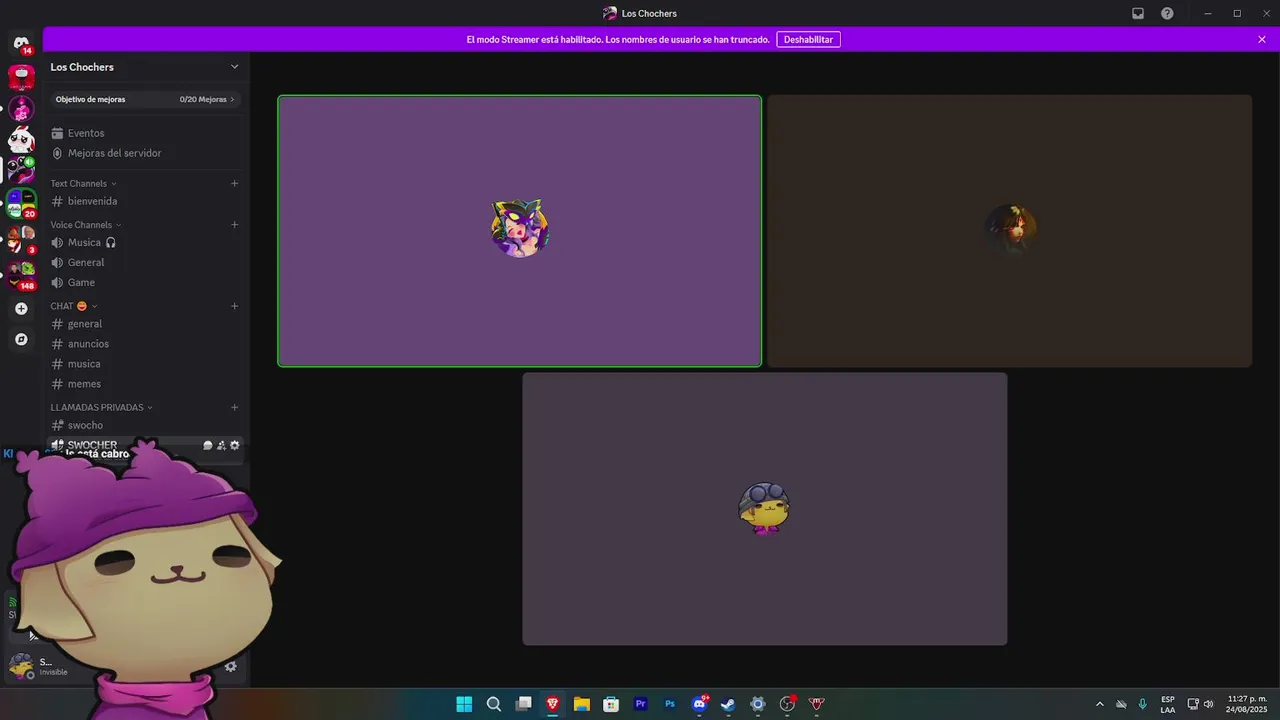Open Steam from the taskbar
Image resolution: width=1280 pixels, height=720 pixels.
[728, 704]
